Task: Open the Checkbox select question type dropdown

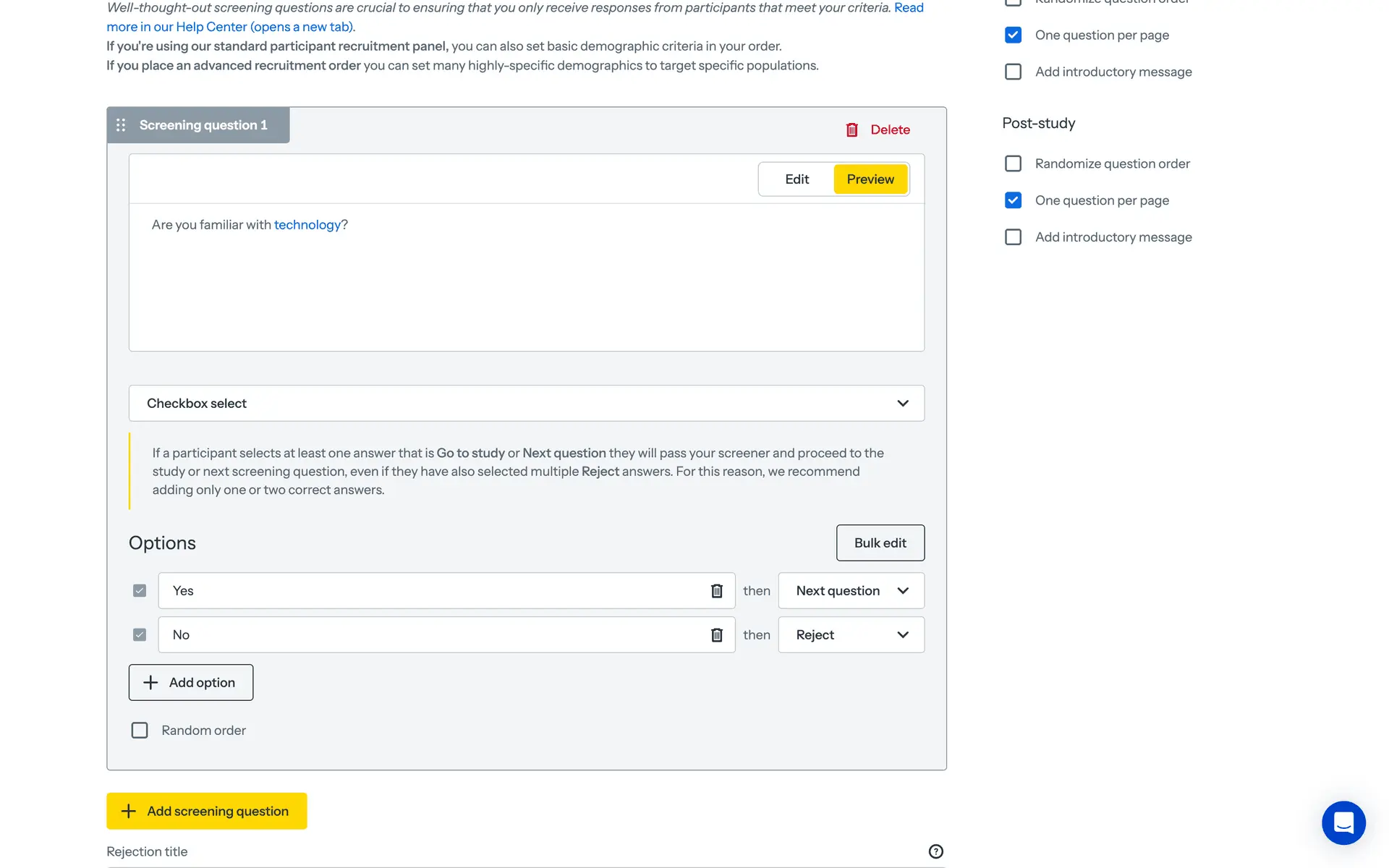Action: tap(526, 404)
